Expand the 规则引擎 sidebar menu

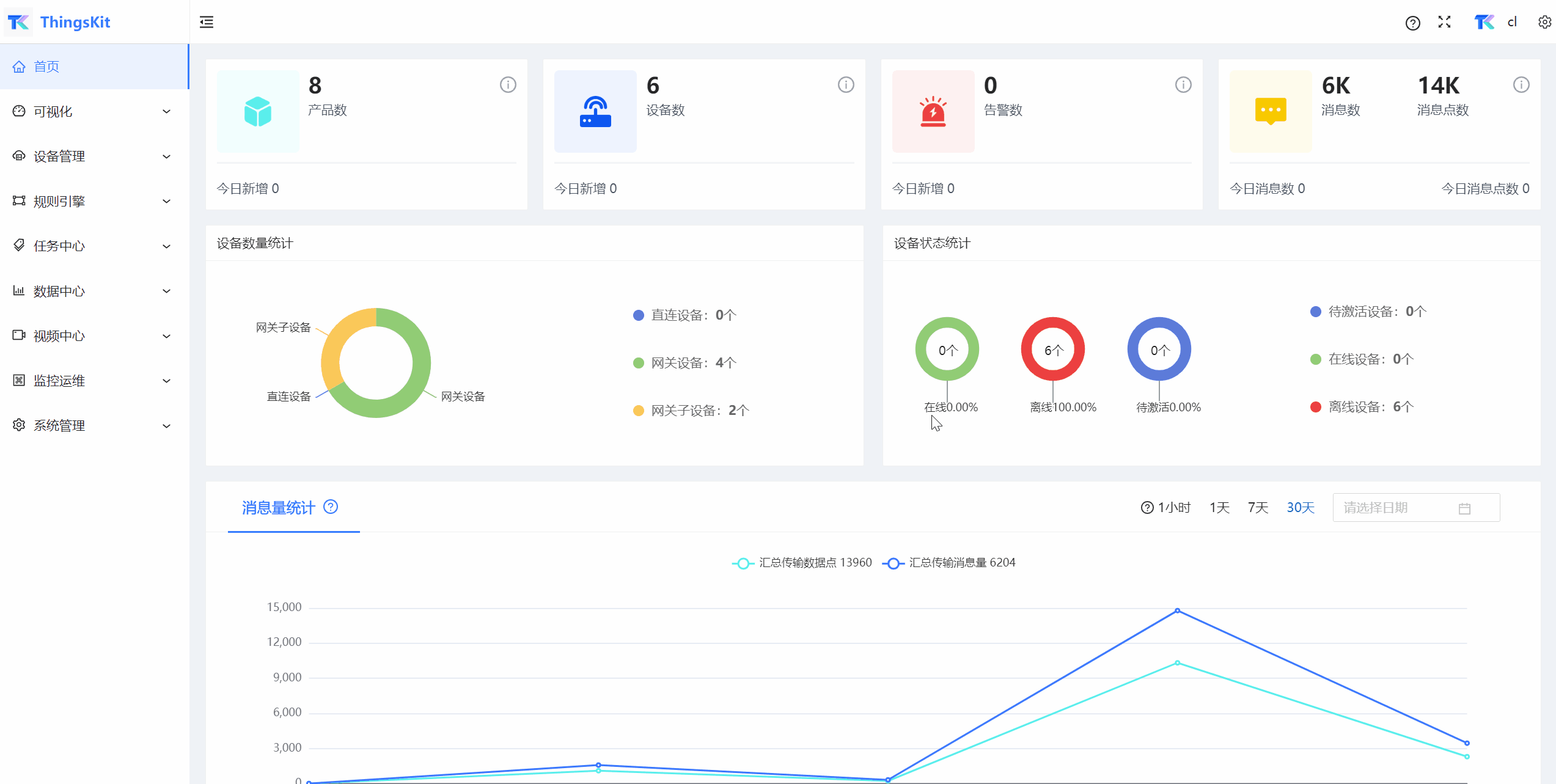point(92,201)
